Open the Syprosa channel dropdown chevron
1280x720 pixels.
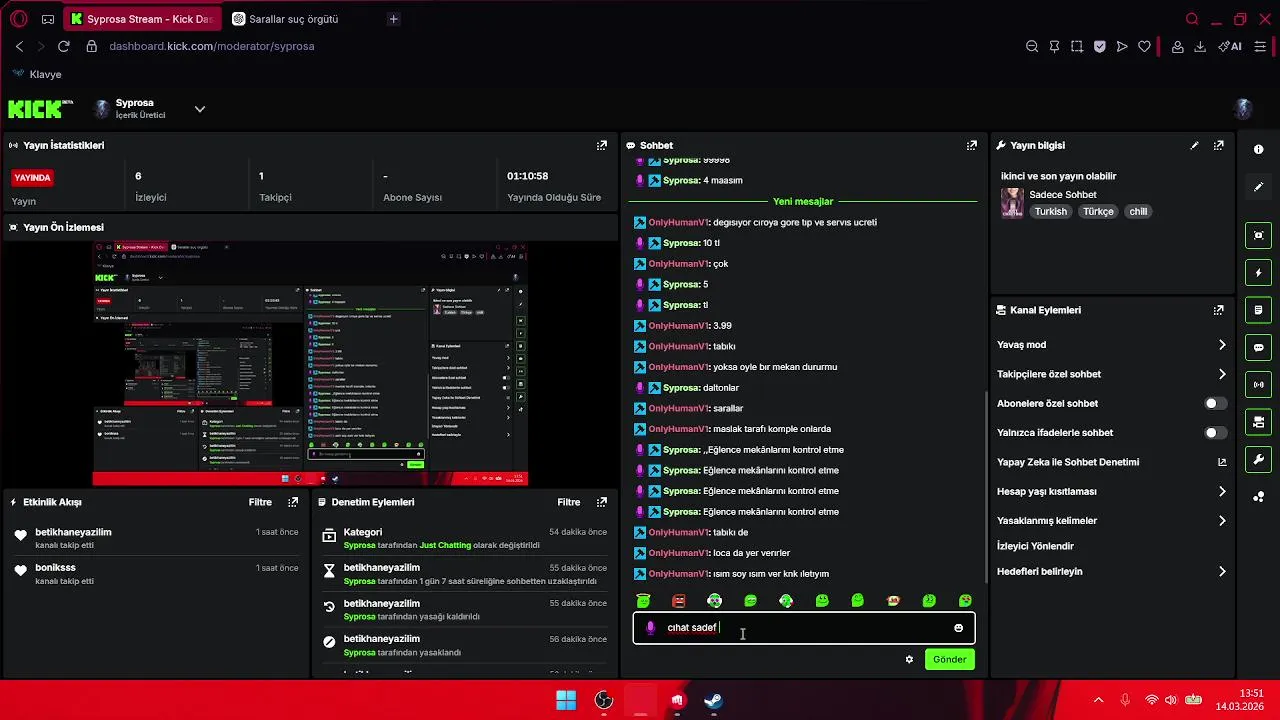click(199, 109)
